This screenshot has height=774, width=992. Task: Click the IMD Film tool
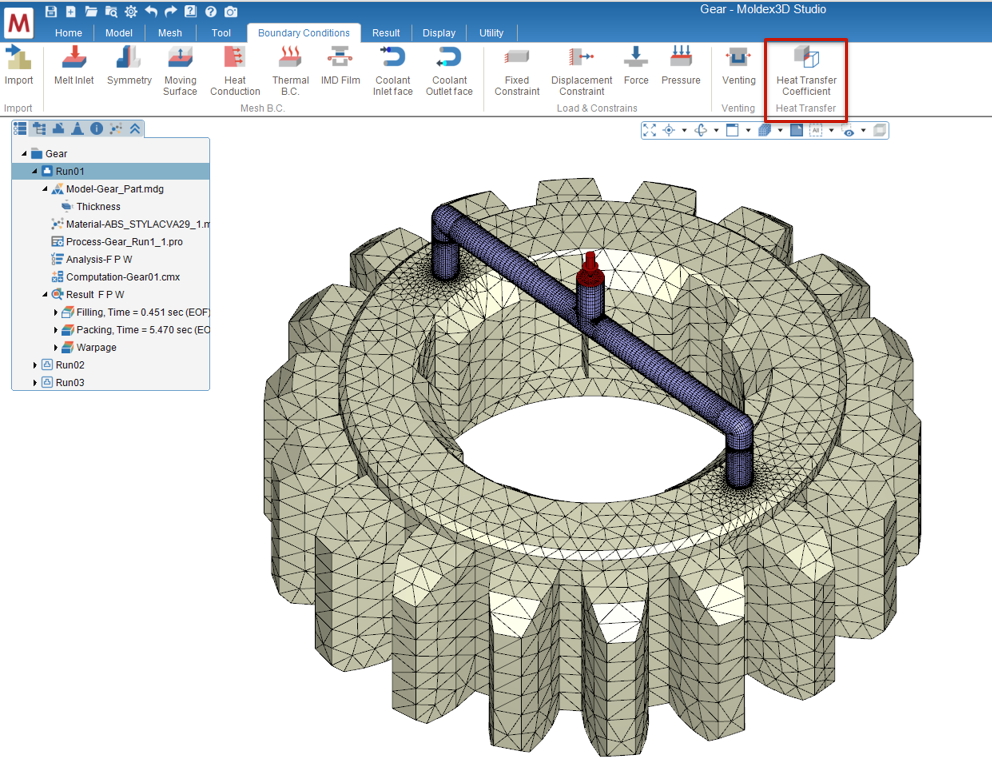click(x=340, y=66)
